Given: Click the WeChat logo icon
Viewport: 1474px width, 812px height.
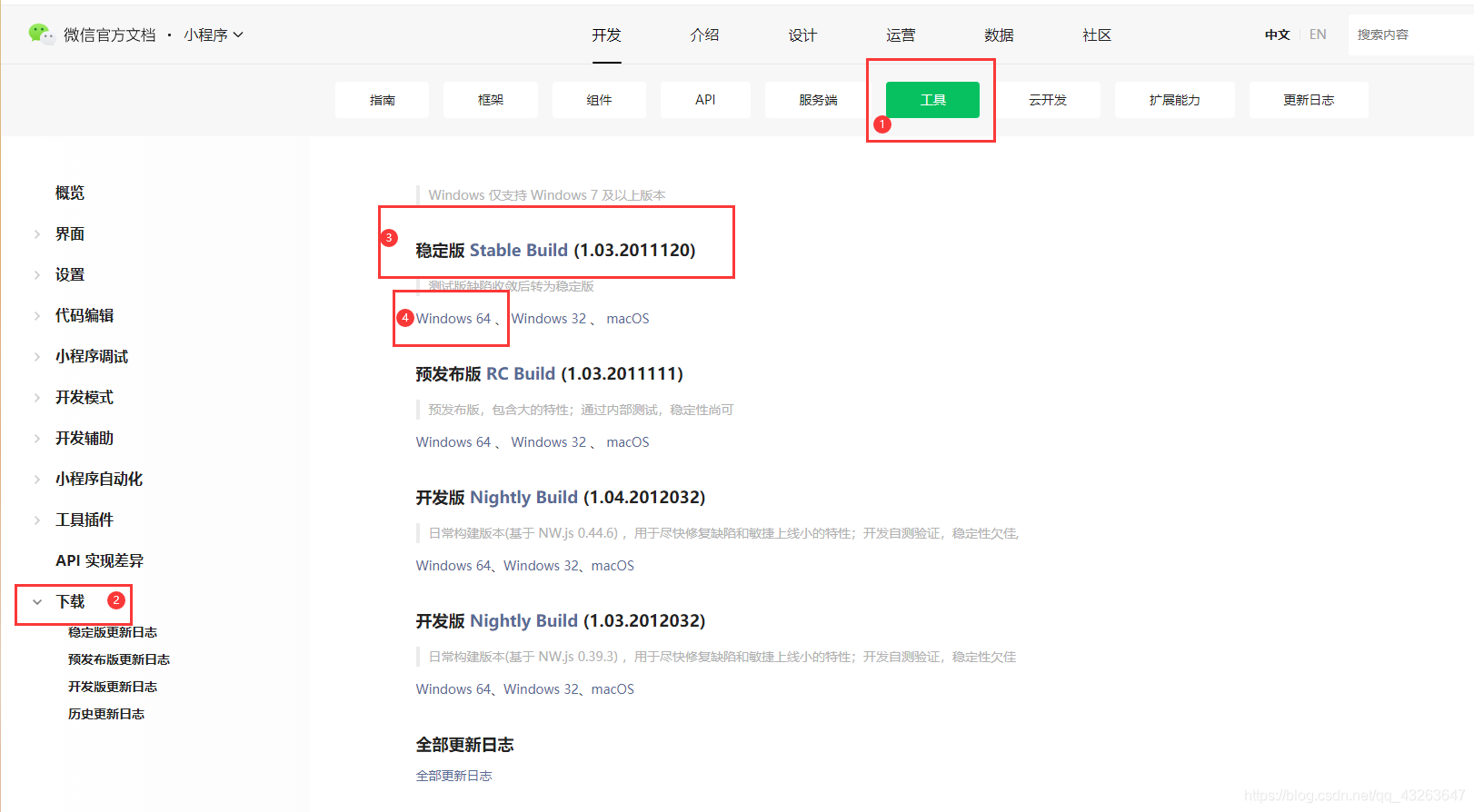Looking at the screenshot, I should (x=41, y=34).
